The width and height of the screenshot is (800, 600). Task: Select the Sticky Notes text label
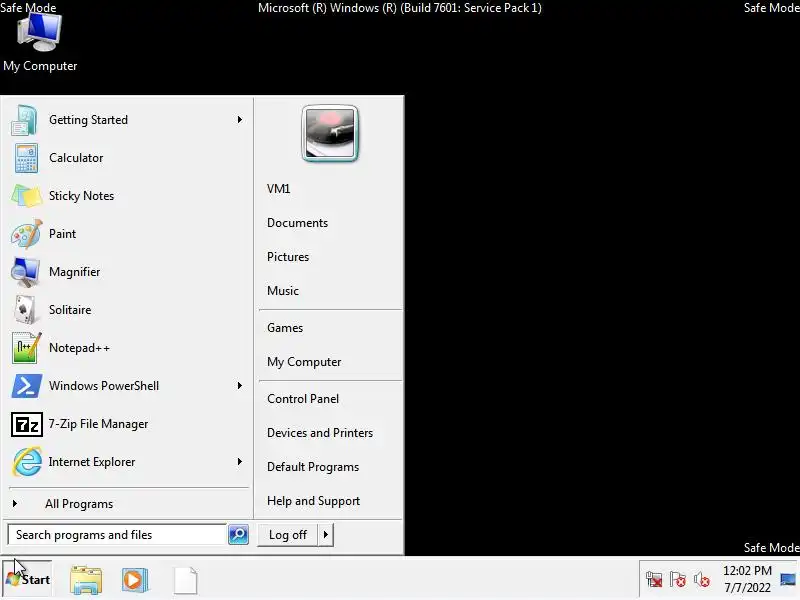click(x=81, y=196)
